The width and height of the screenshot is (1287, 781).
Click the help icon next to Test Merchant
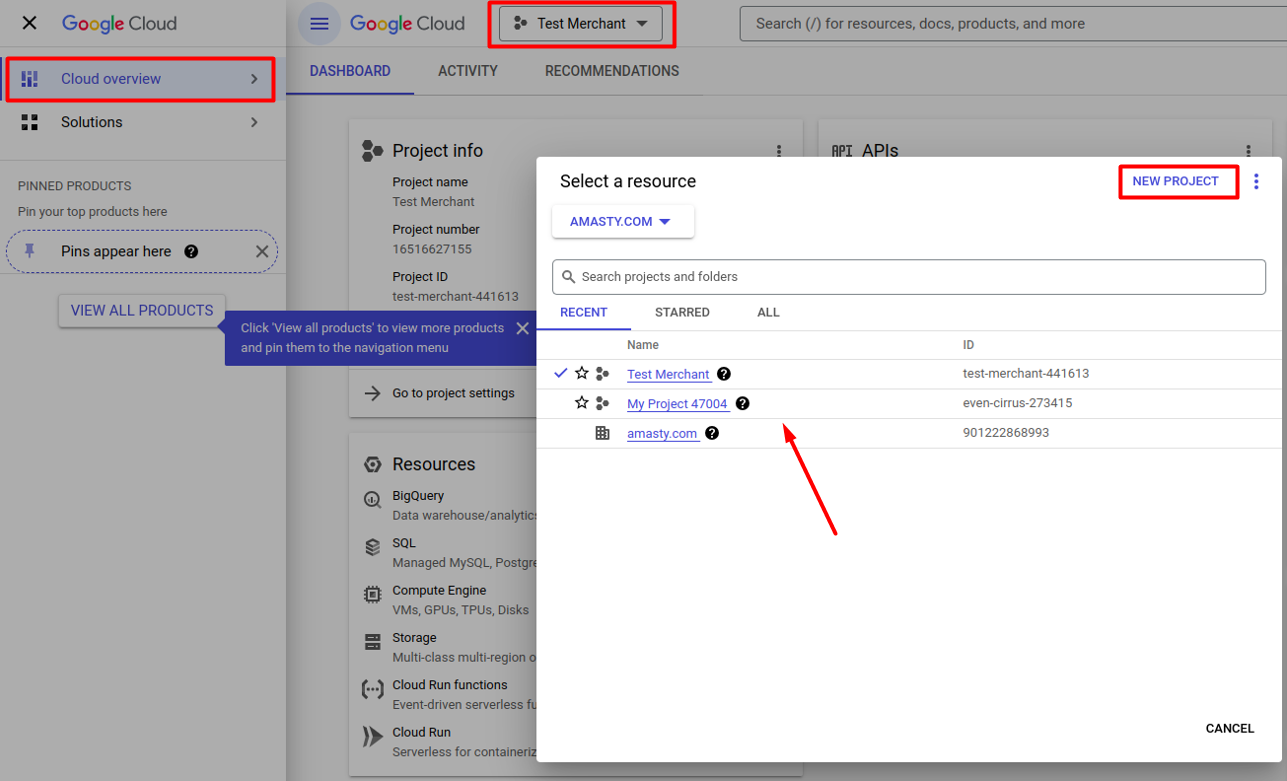[x=724, y=374]
